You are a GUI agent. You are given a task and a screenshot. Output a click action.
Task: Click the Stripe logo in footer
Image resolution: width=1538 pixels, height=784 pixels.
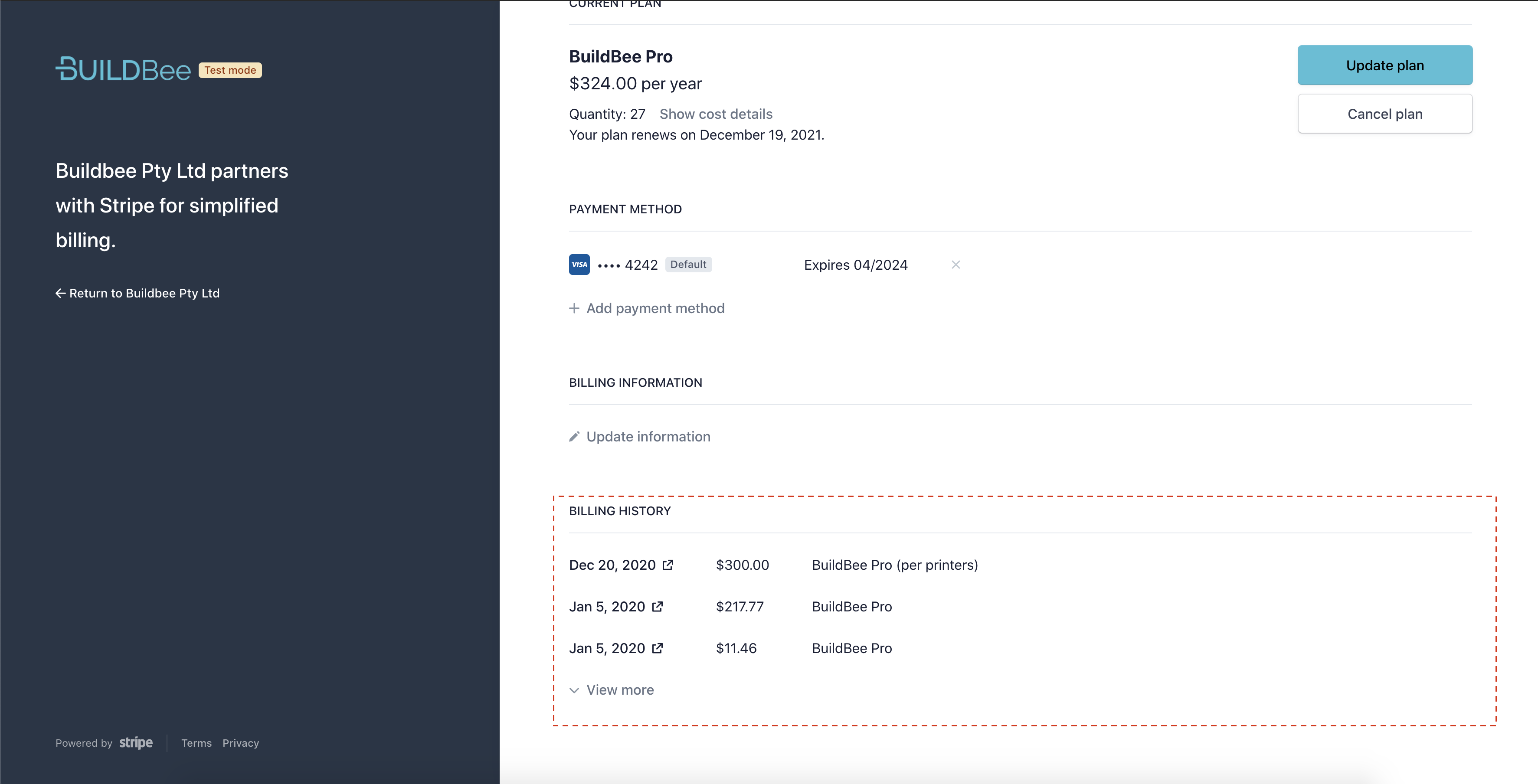click(x=135, y=742)
